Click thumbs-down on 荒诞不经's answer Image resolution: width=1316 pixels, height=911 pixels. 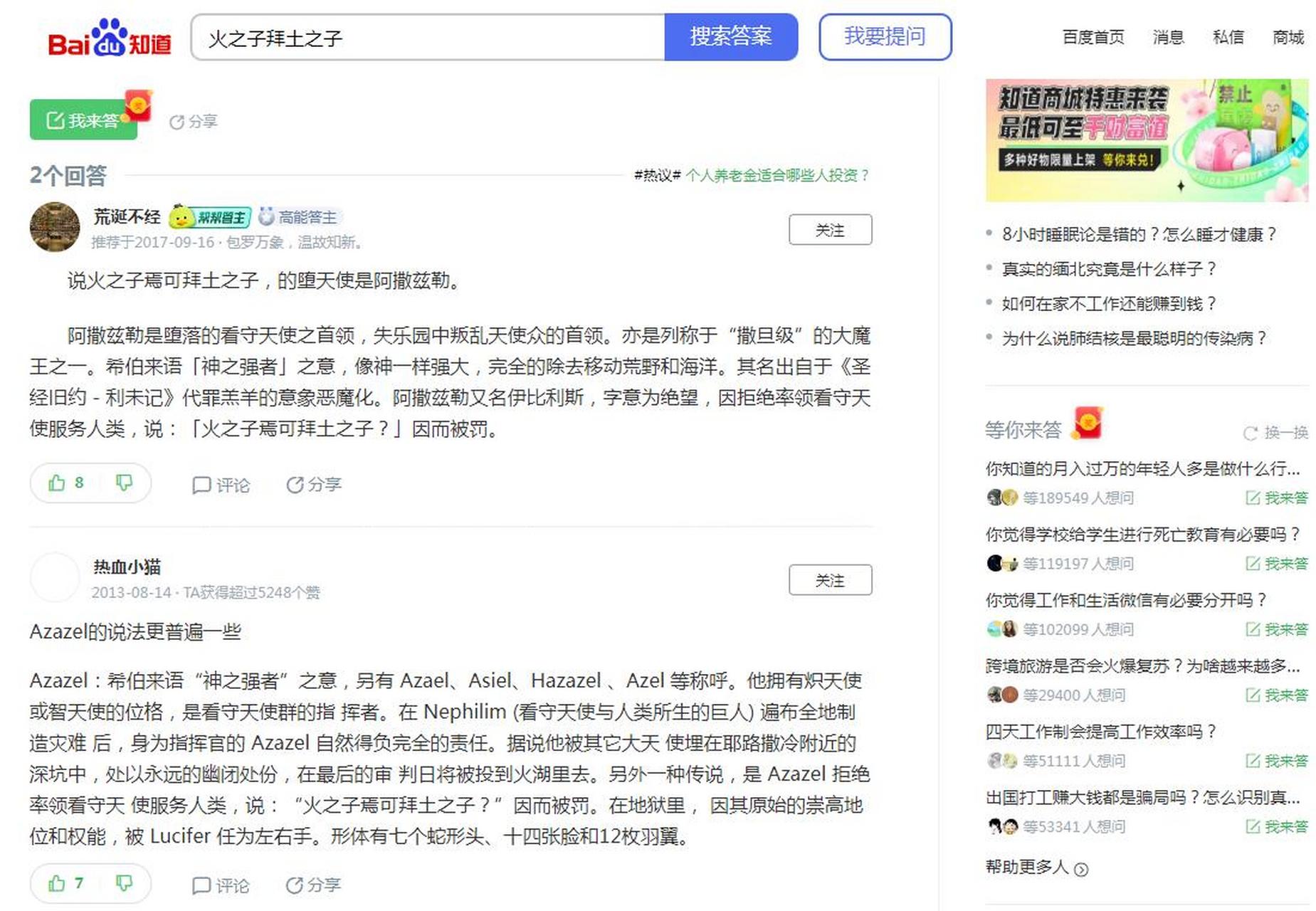click(x=125, y=483)
